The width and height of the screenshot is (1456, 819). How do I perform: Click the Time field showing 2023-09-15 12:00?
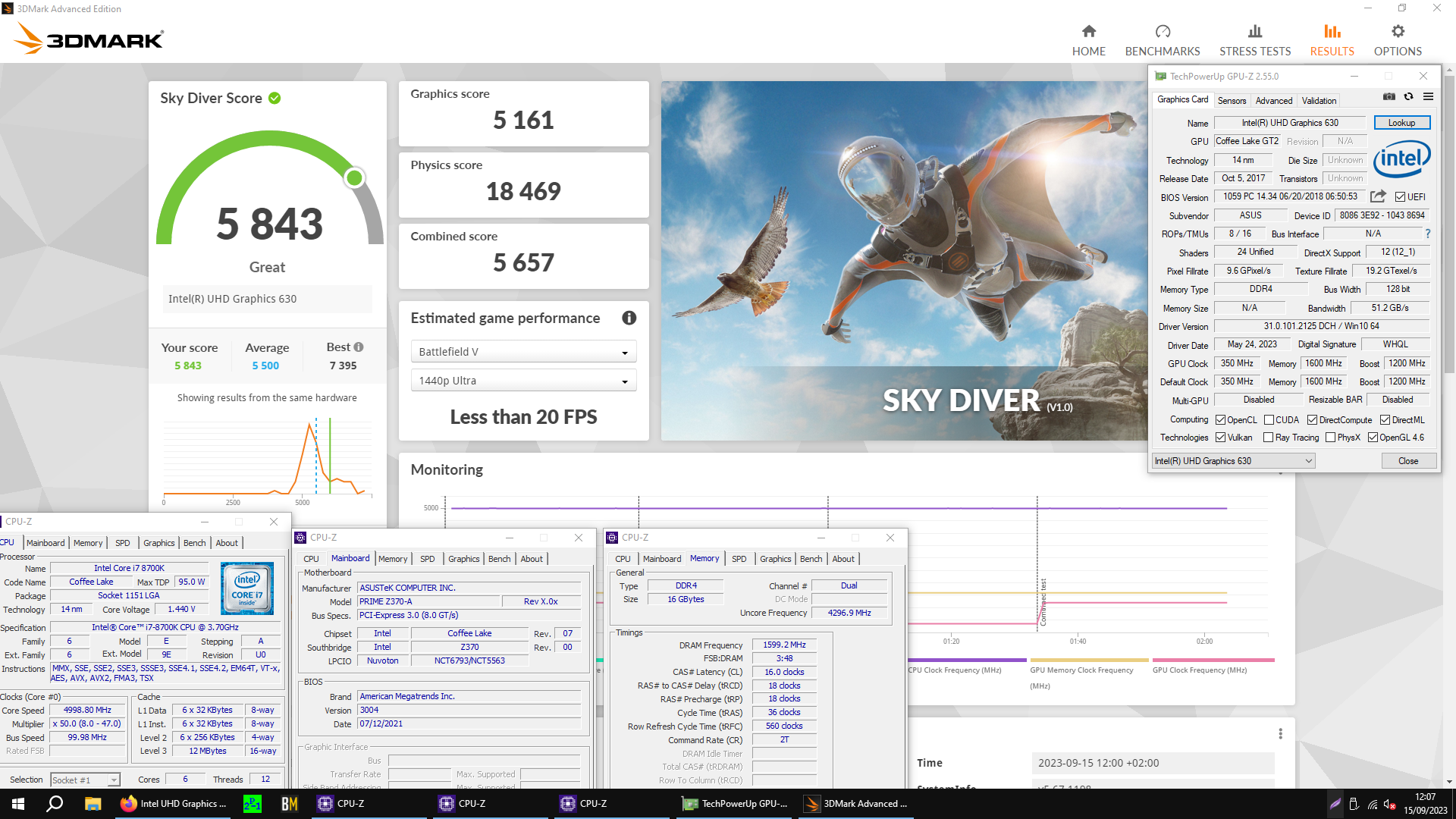[1153, 763]
